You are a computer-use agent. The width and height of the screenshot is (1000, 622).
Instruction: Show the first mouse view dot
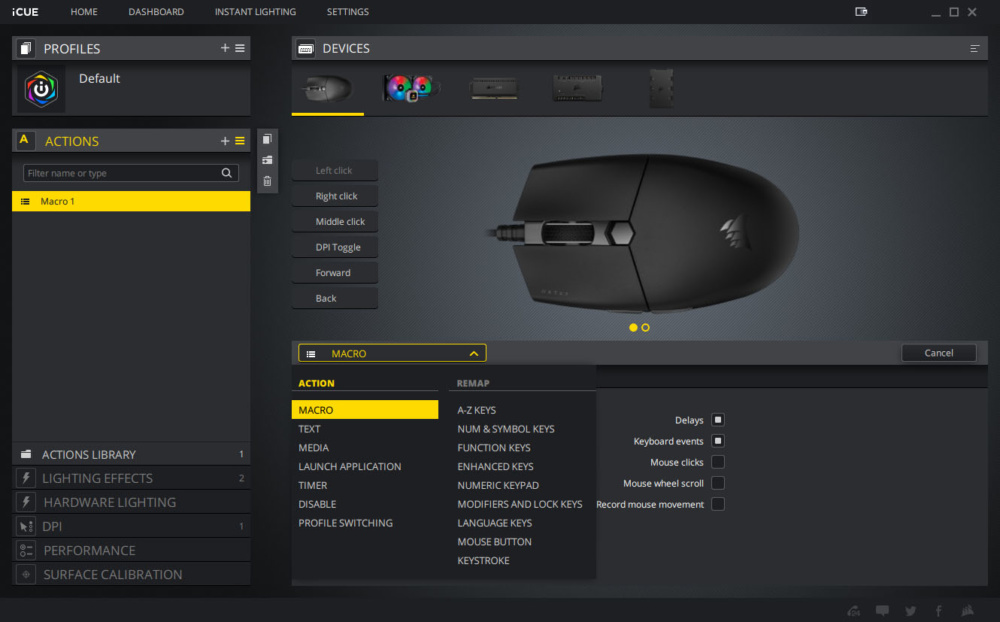tap(633, 327)
